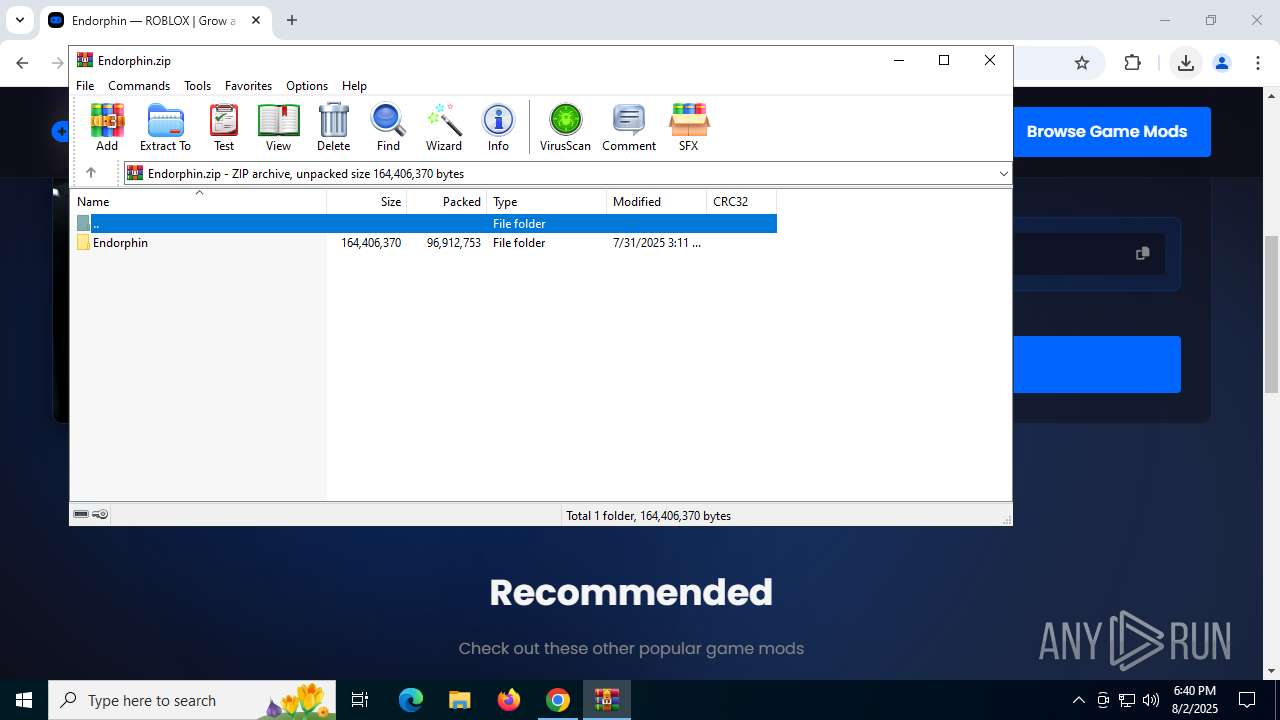Image resolution: width=1280 pixels, height=720 pixels.
Task: Run the Test archive tool
Action: [224, 127]
